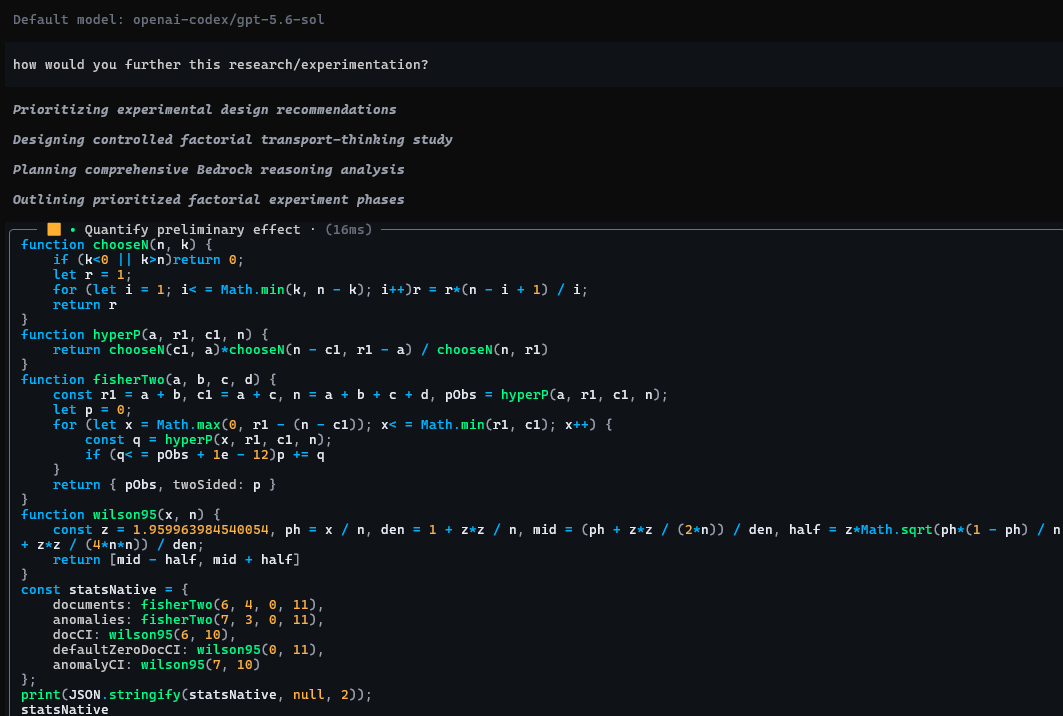Image resolution: width=1063 pixels, height=716 pixels.
Task: Click the 'for (let x = Math.max(0' loop line
Action: (333, 424)
